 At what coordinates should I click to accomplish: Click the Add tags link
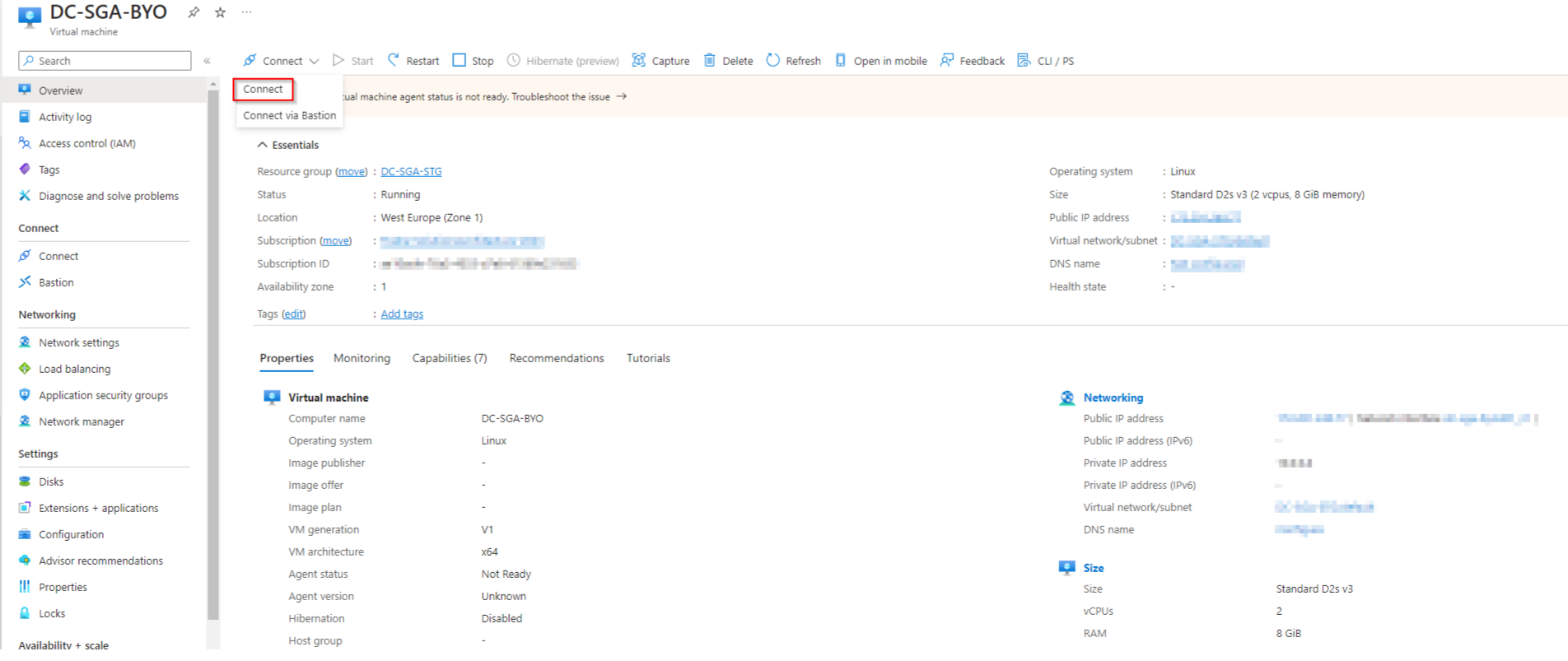pos(402,314)
